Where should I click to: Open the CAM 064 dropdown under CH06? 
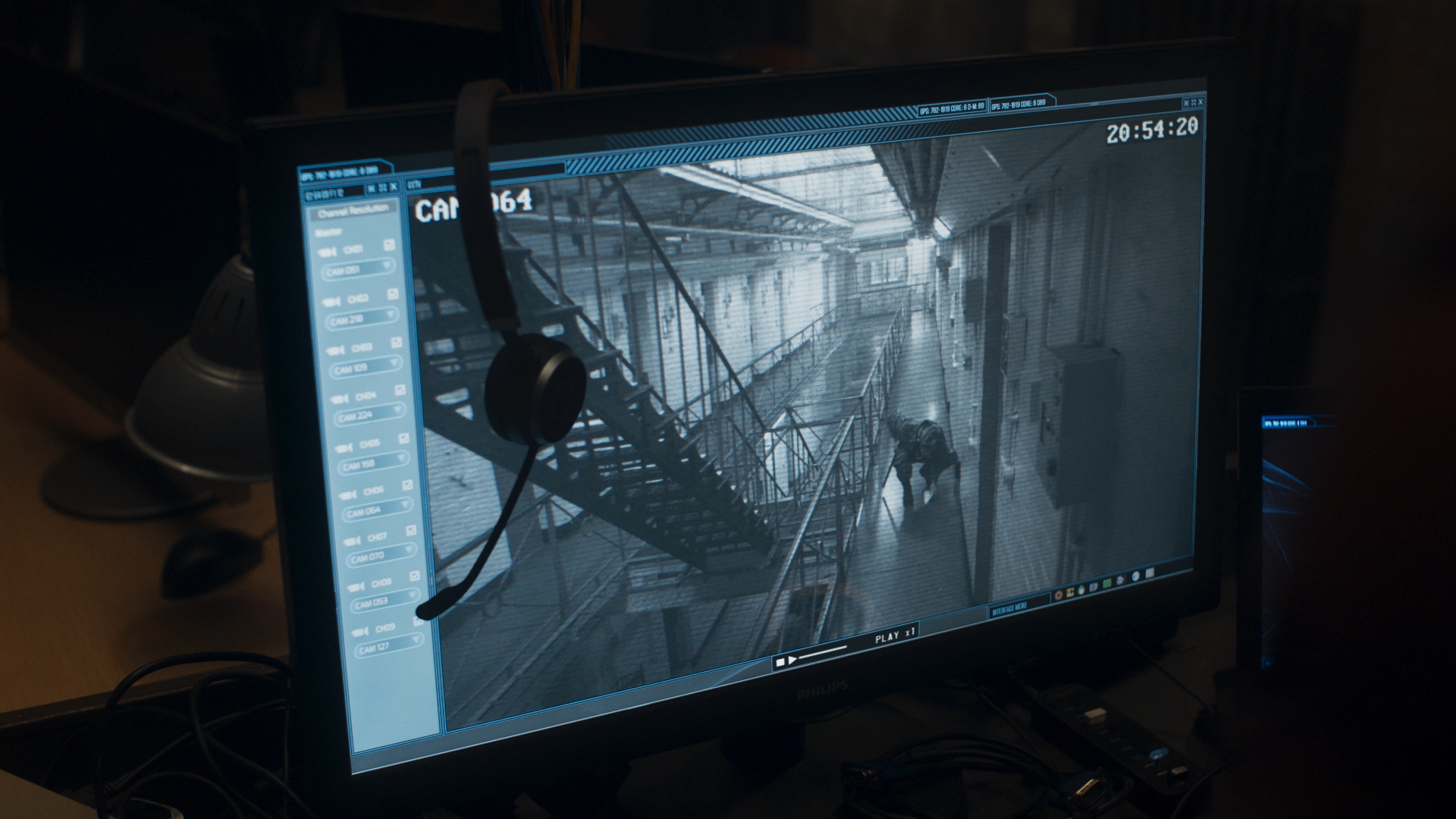(x=378, y=510)
